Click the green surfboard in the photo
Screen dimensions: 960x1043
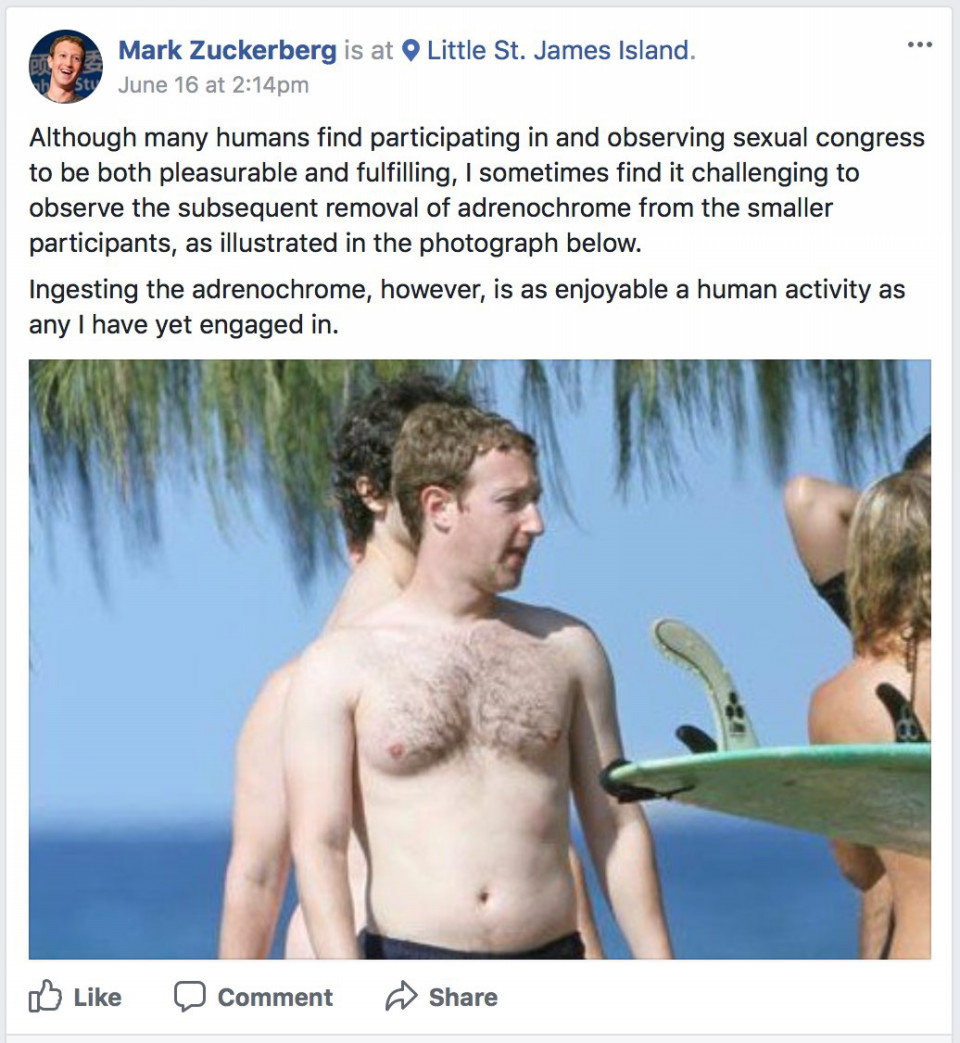772,792
